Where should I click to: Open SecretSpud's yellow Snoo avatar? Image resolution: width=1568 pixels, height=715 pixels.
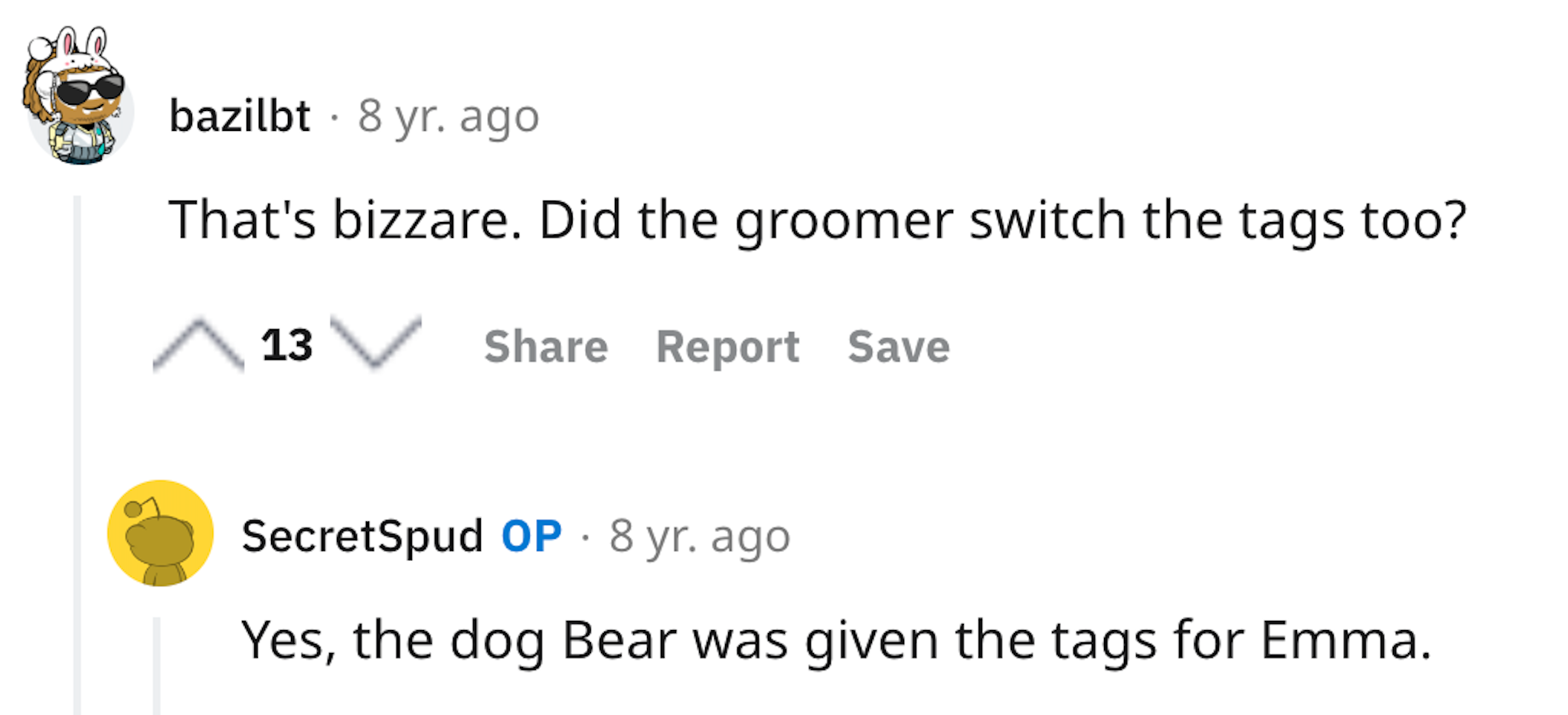pyautogui.click(x=160, y=534)
